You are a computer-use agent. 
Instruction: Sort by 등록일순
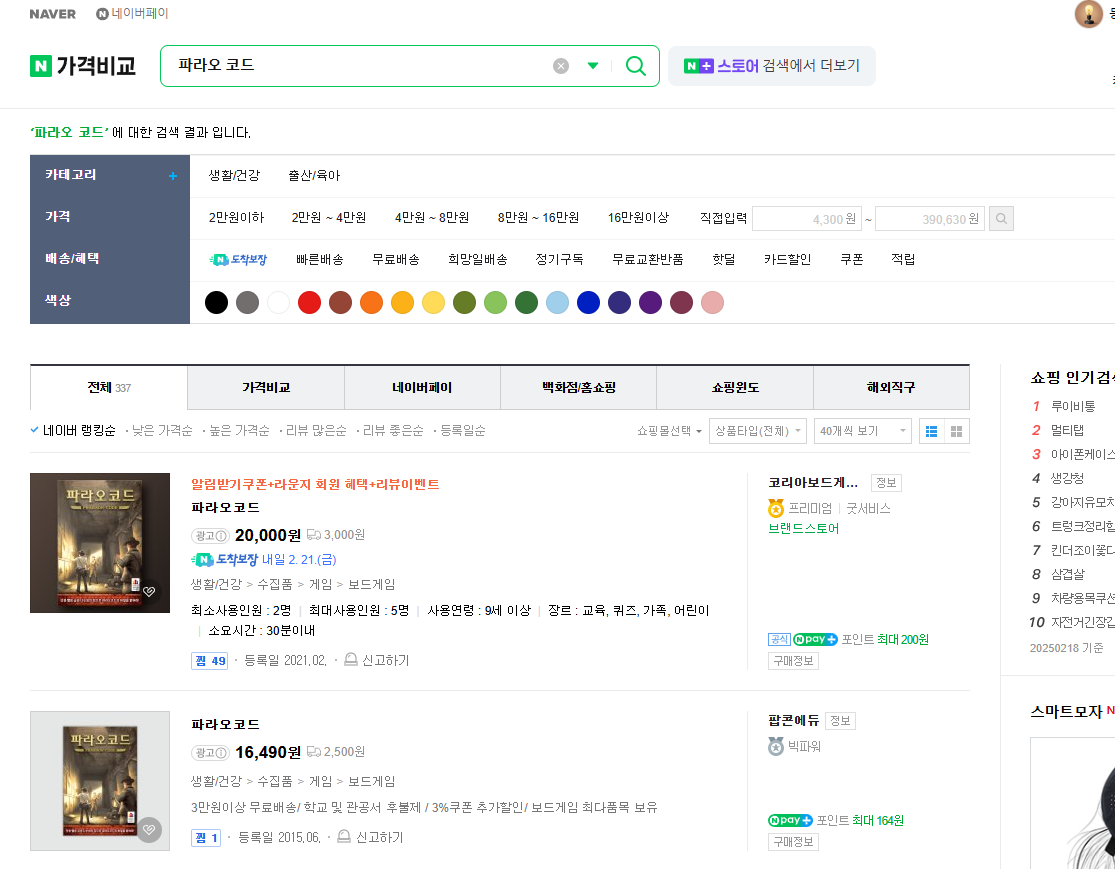coord(462,431)
